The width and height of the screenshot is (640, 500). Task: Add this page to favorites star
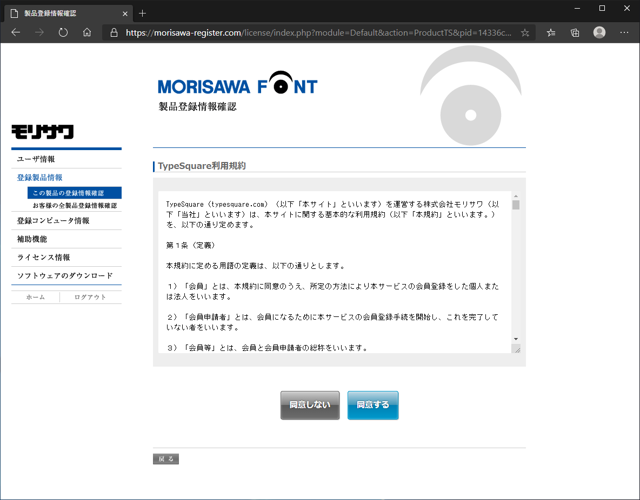pyautogui.click(x=525, y=33)
